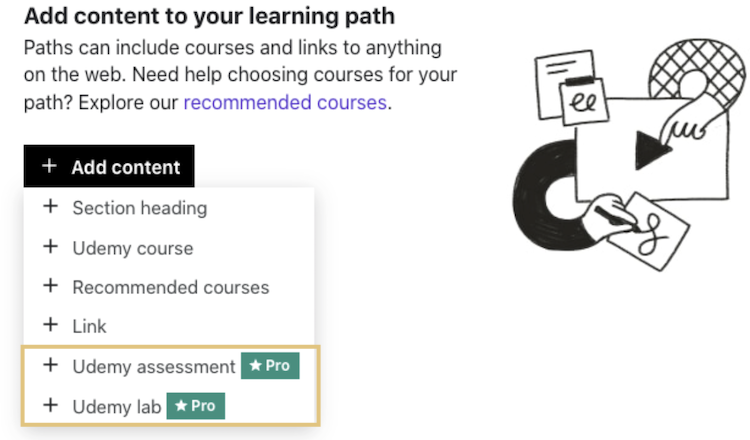Click plus icon beside Udemy lab
750x440 pixels.
pyautogui.click(x=50, y=405)
